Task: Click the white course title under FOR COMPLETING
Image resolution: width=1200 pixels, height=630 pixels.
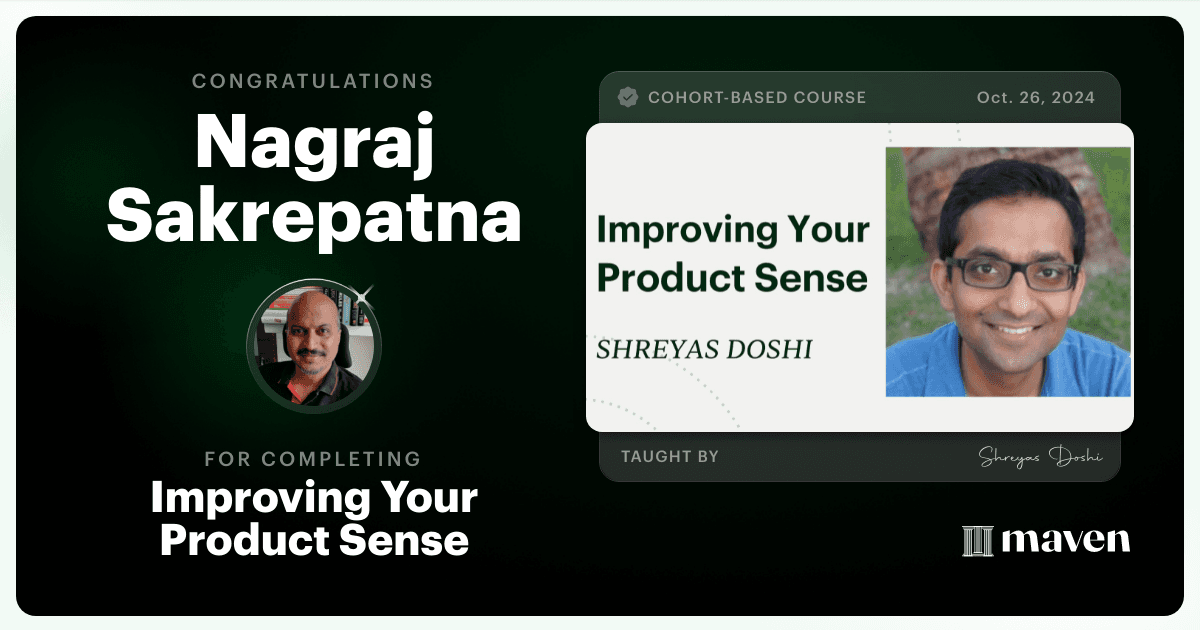Action: click(x=313, y=519)
